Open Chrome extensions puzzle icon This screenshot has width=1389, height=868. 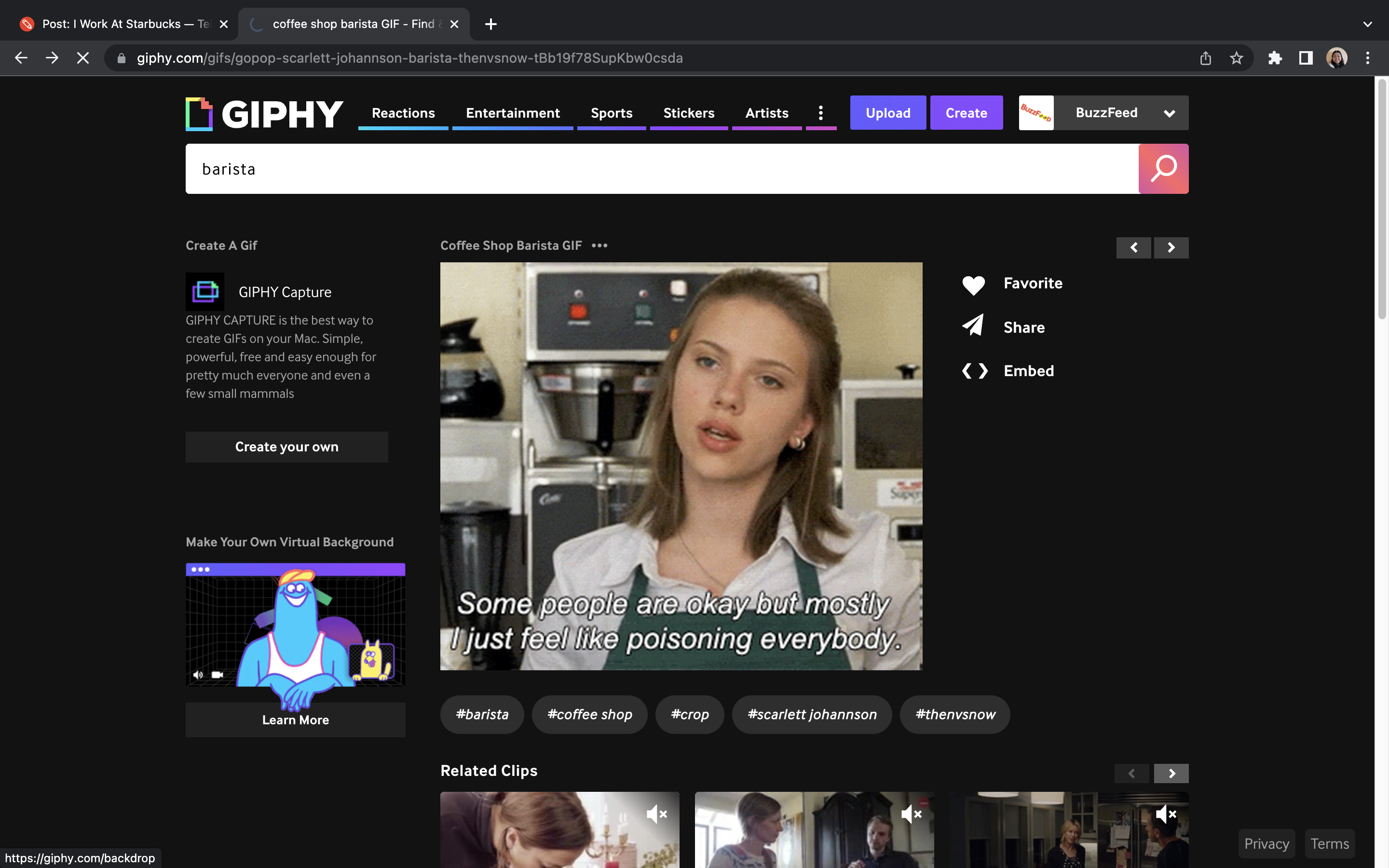(x=1275, y=58)
